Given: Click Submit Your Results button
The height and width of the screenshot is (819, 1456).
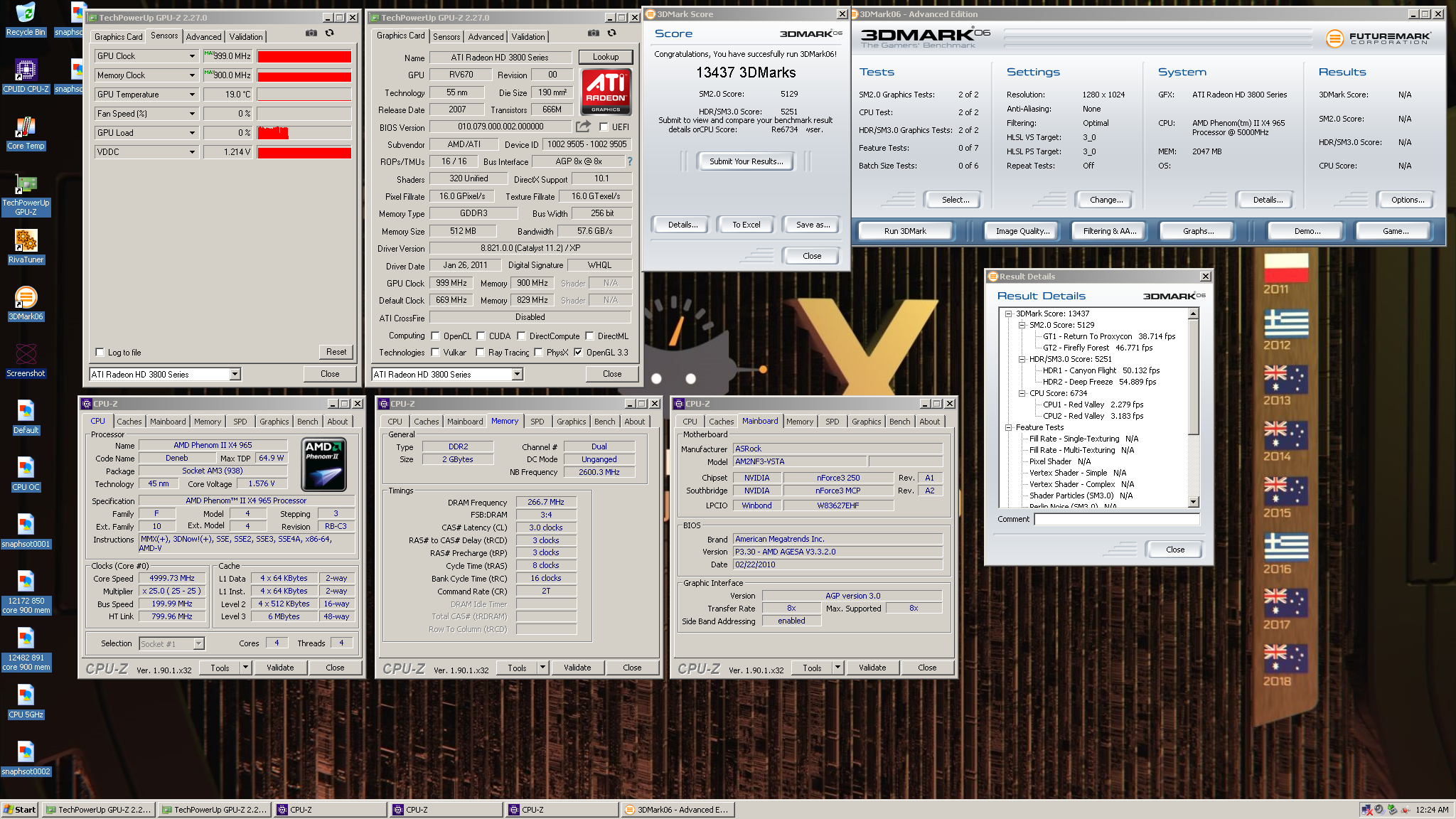Looking at the screenshot, I should point(746,162).
